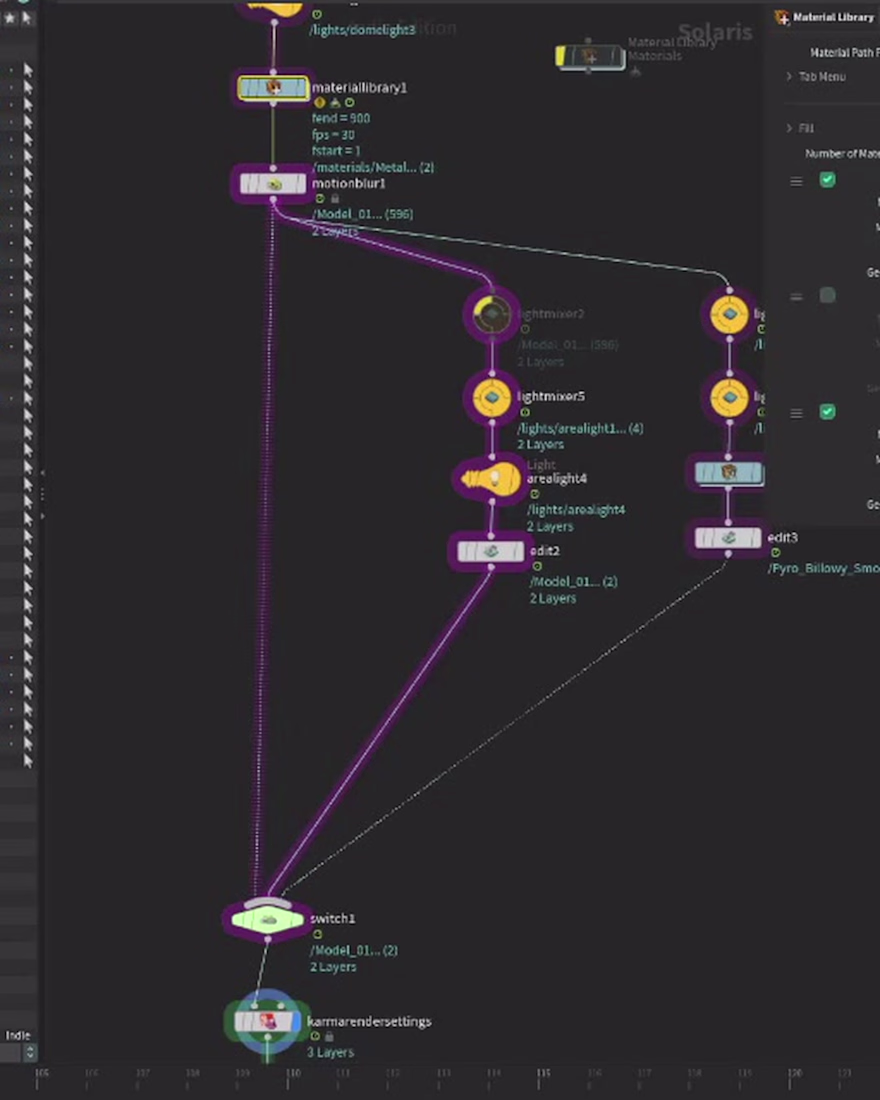Click the '/materials/Metal... (2)' path text

click(373, 168)
